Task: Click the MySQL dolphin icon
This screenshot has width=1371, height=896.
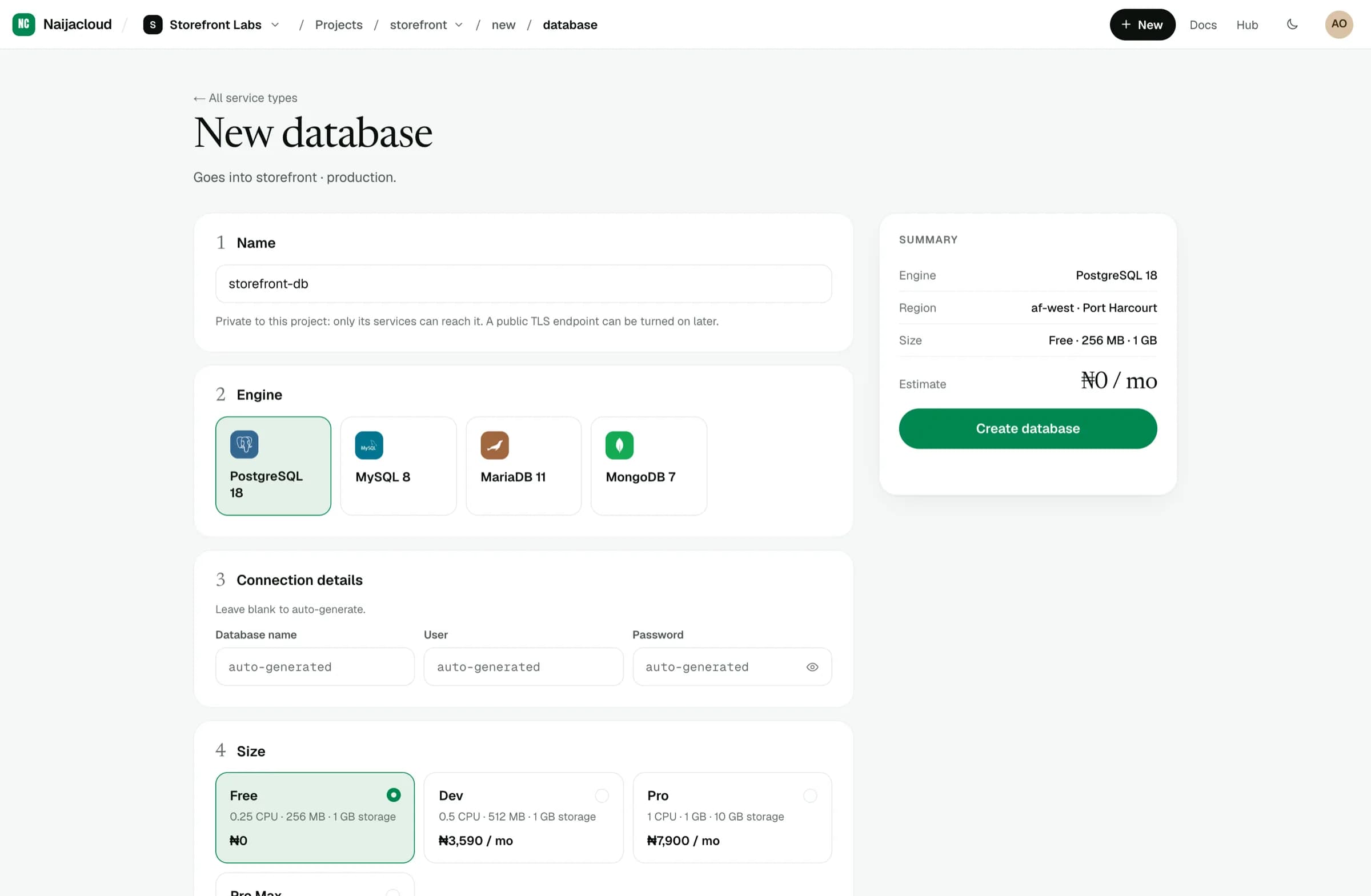Action: tap(369, 445)
